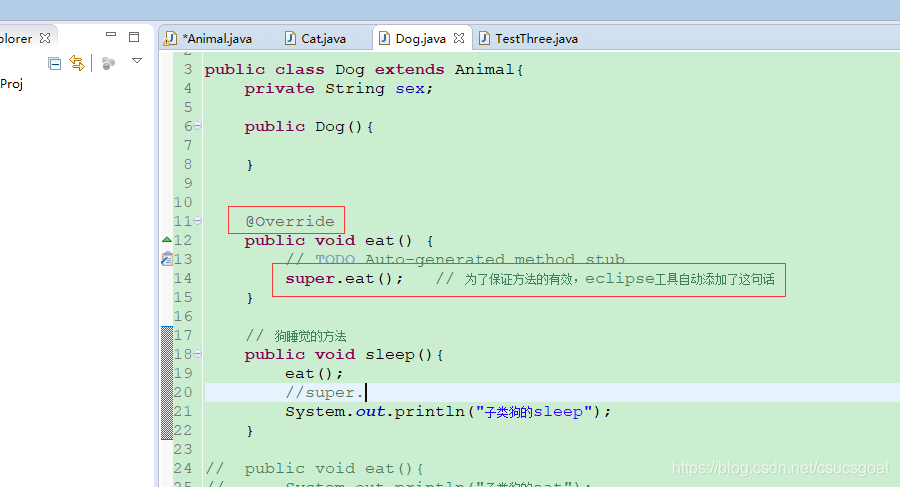The height and width of the screenshot is (487, 900).
Task: Click the @Override annotation text
Action: 290,221
